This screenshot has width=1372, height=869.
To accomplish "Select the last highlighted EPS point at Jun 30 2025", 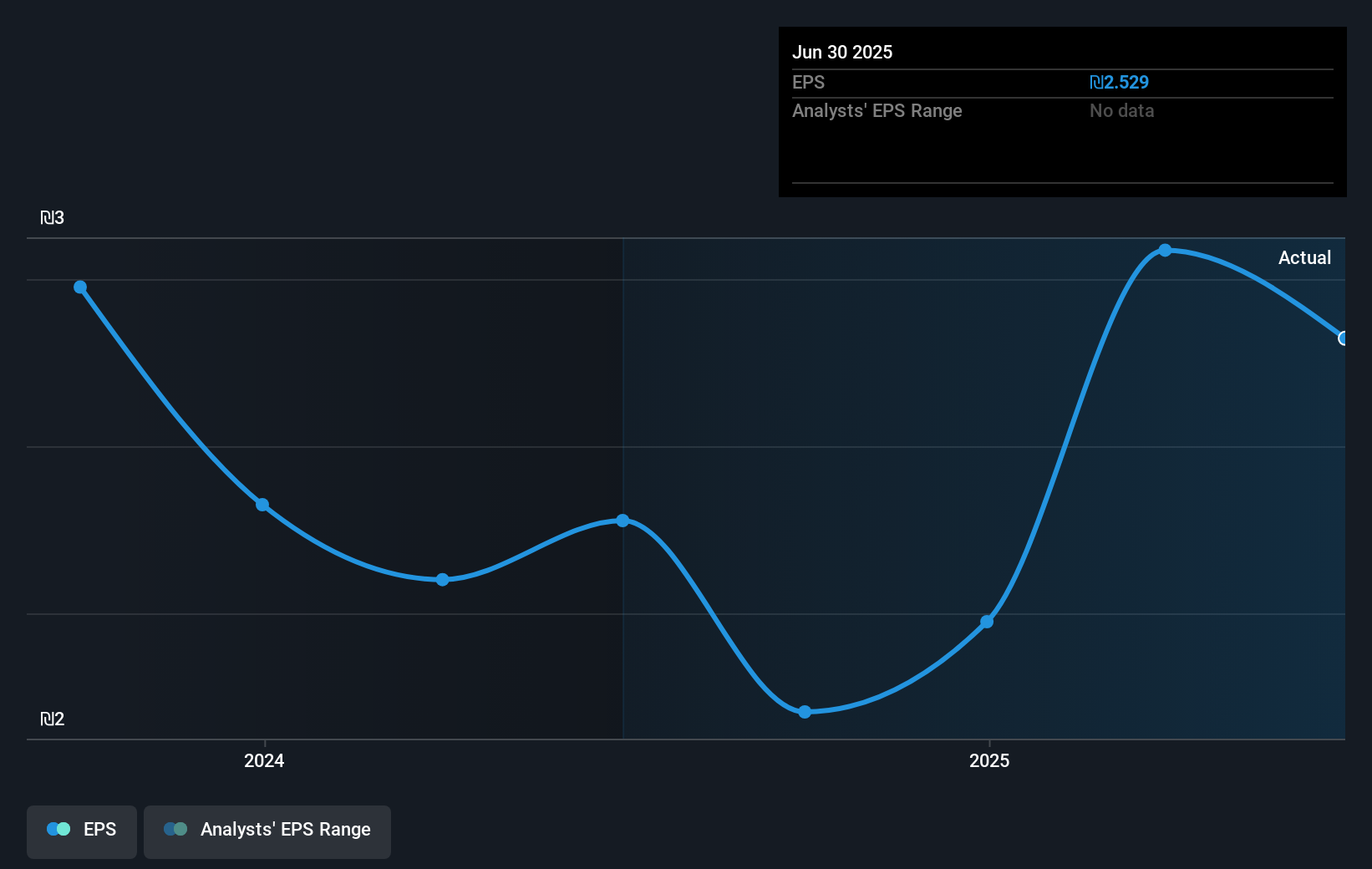I will point(1343,338).
